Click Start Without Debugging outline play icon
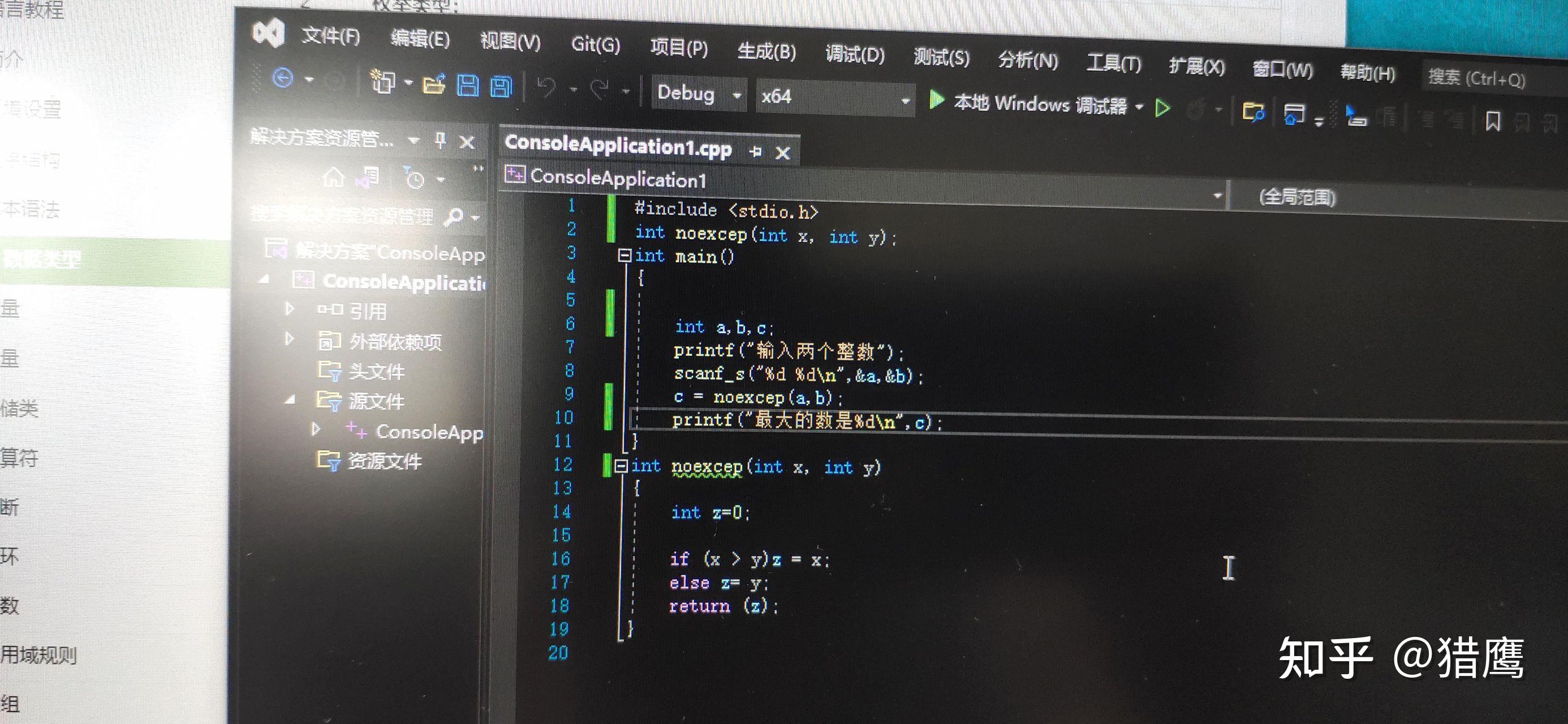 pyautogui.click(x=1162, y=109)
